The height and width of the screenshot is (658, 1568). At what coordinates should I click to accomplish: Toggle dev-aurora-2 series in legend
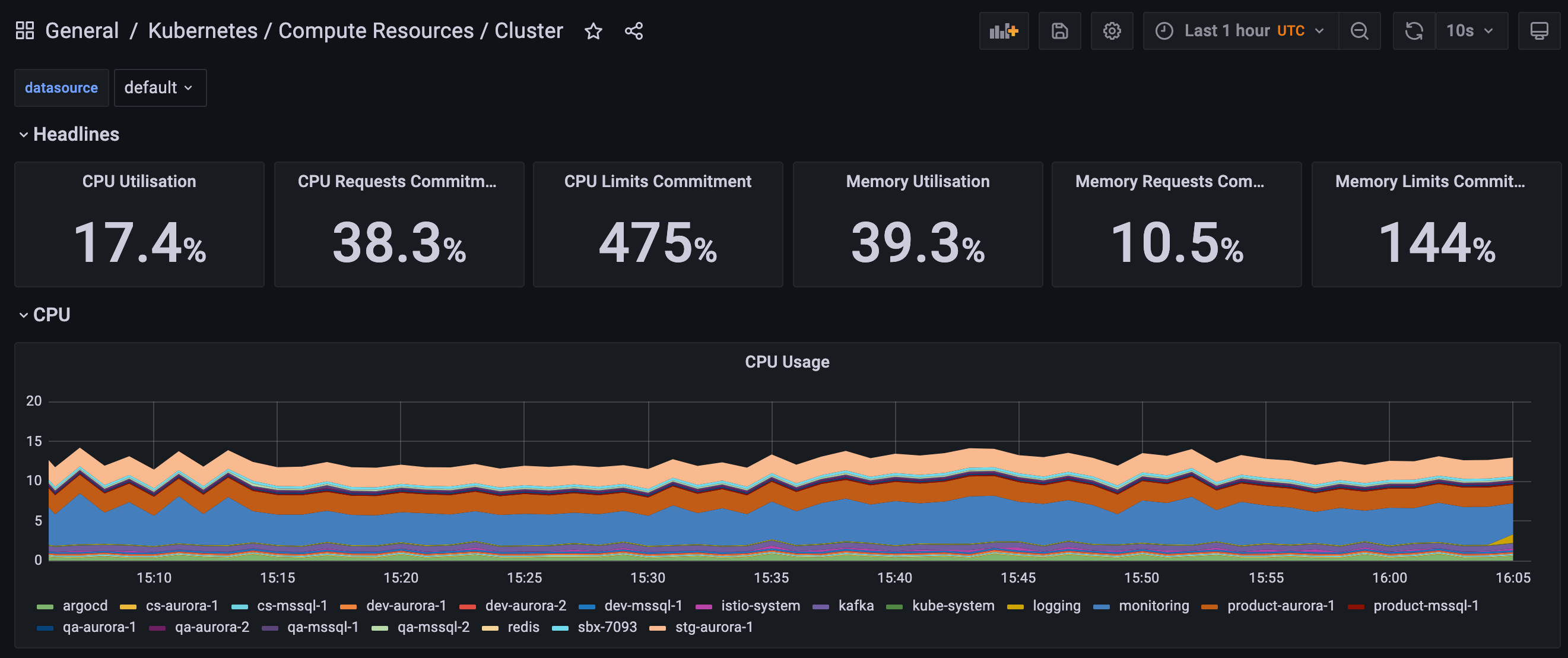pos(525,606)
